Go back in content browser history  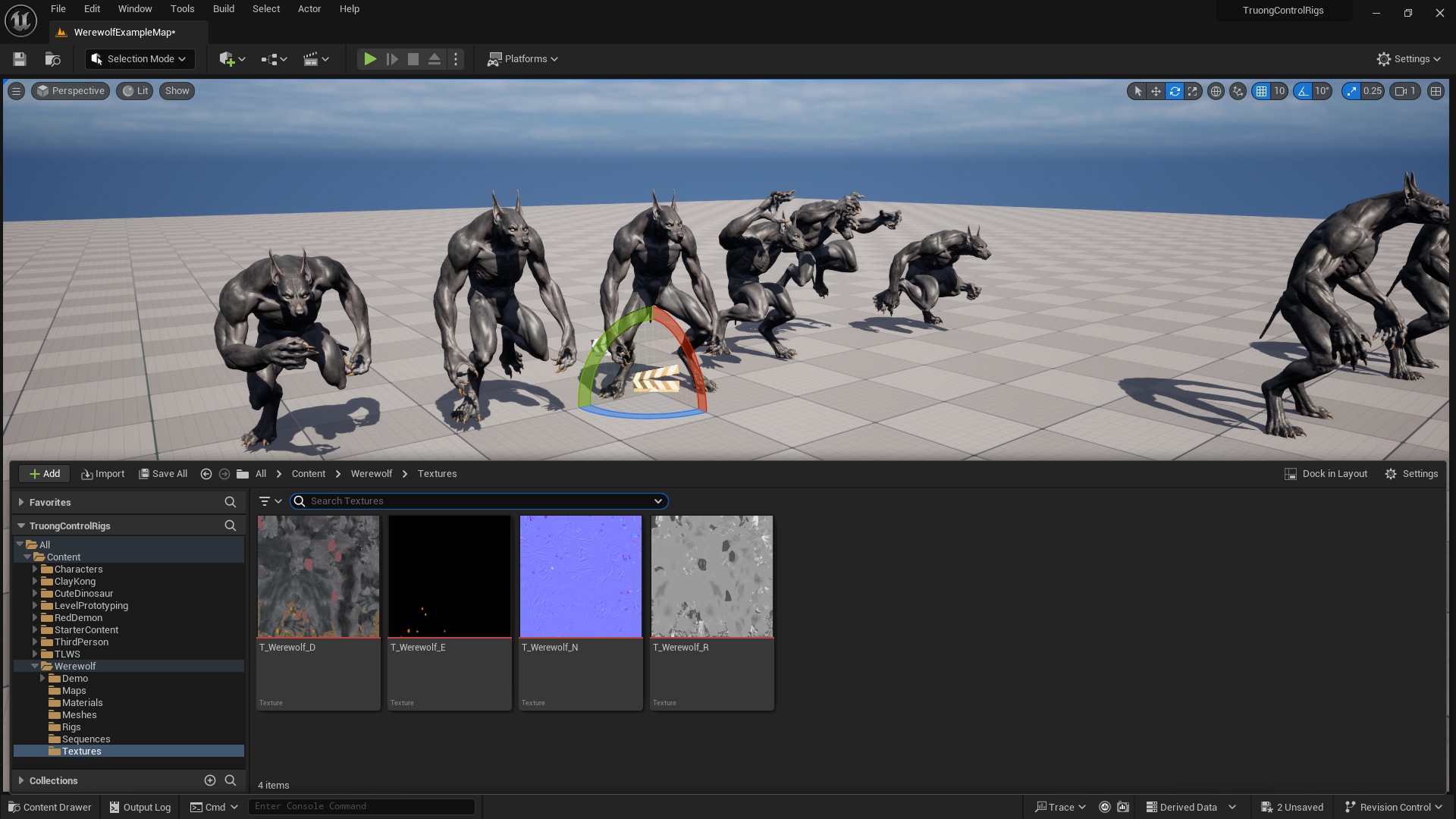click(x=206, y=474)
